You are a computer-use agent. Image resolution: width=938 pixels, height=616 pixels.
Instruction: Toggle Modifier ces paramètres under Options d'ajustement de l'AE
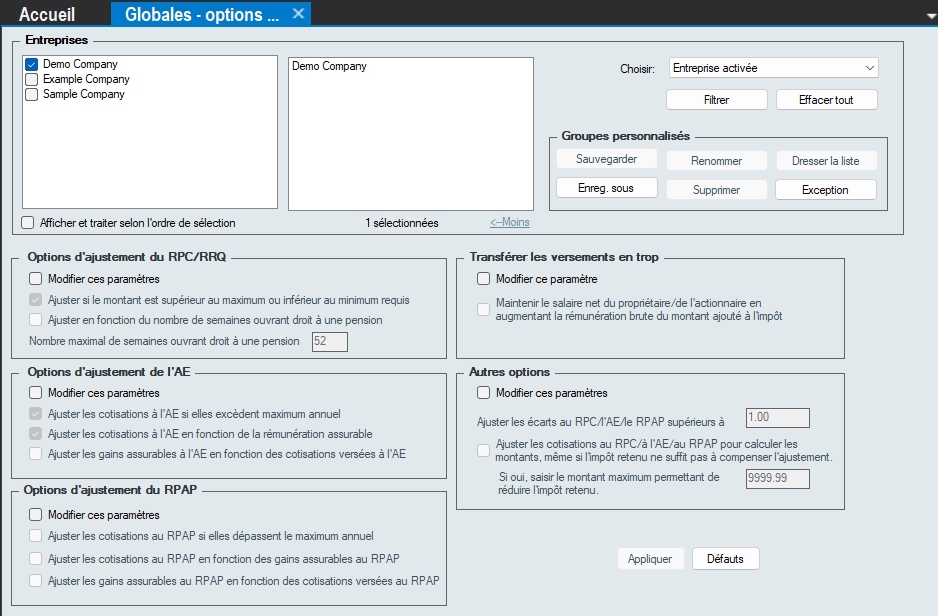tap(36, 393)
